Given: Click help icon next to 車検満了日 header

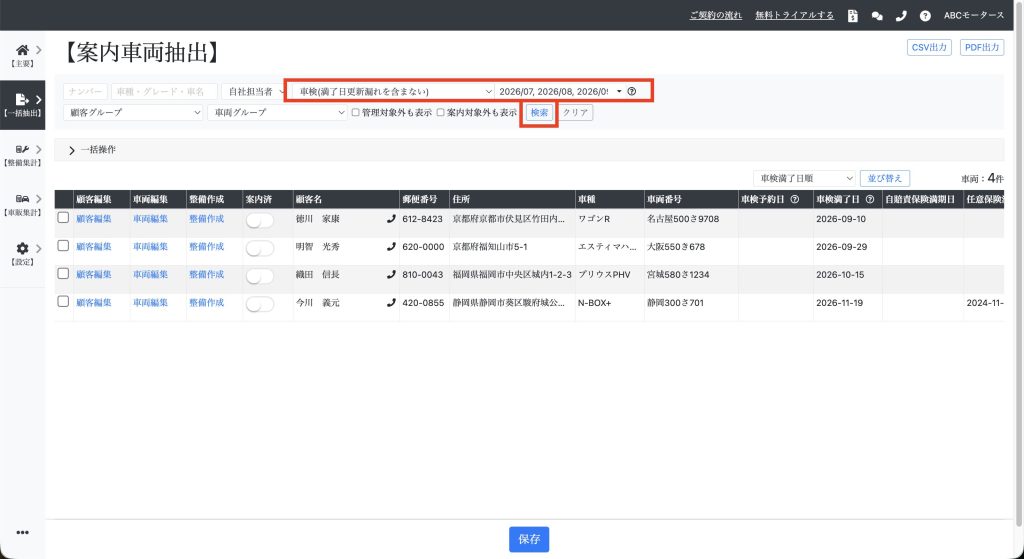Looking at the screenshot, I should click(870, 199).
